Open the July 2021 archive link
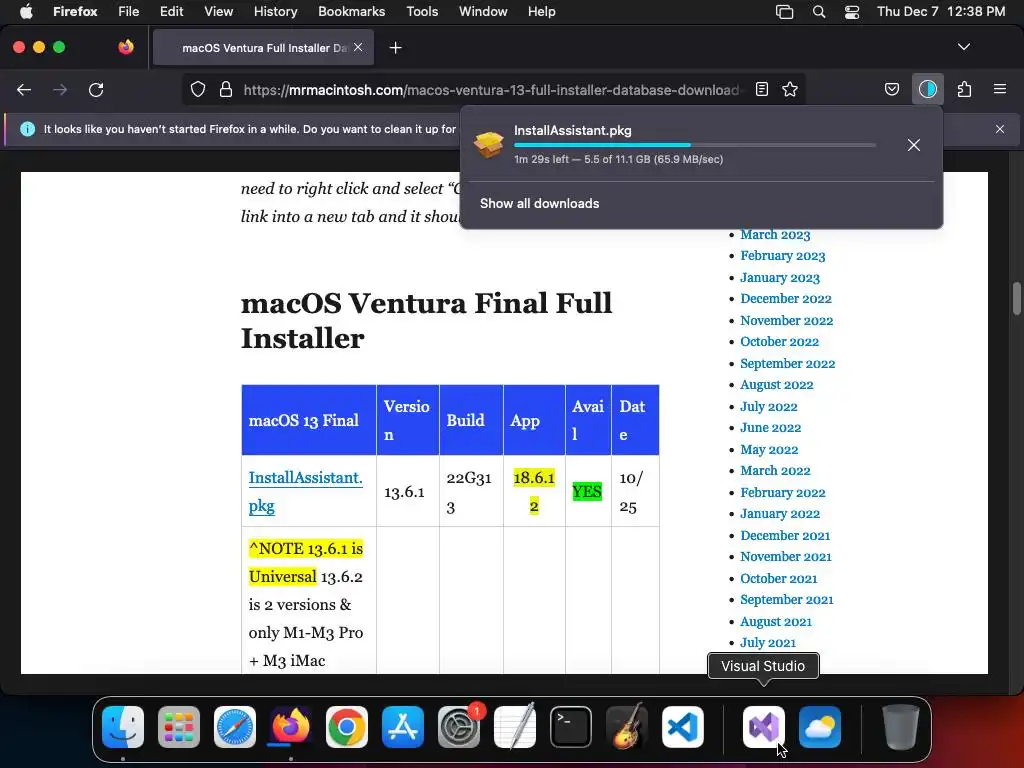This screenshot has height=768, width=1024. (x=767, y=643)
